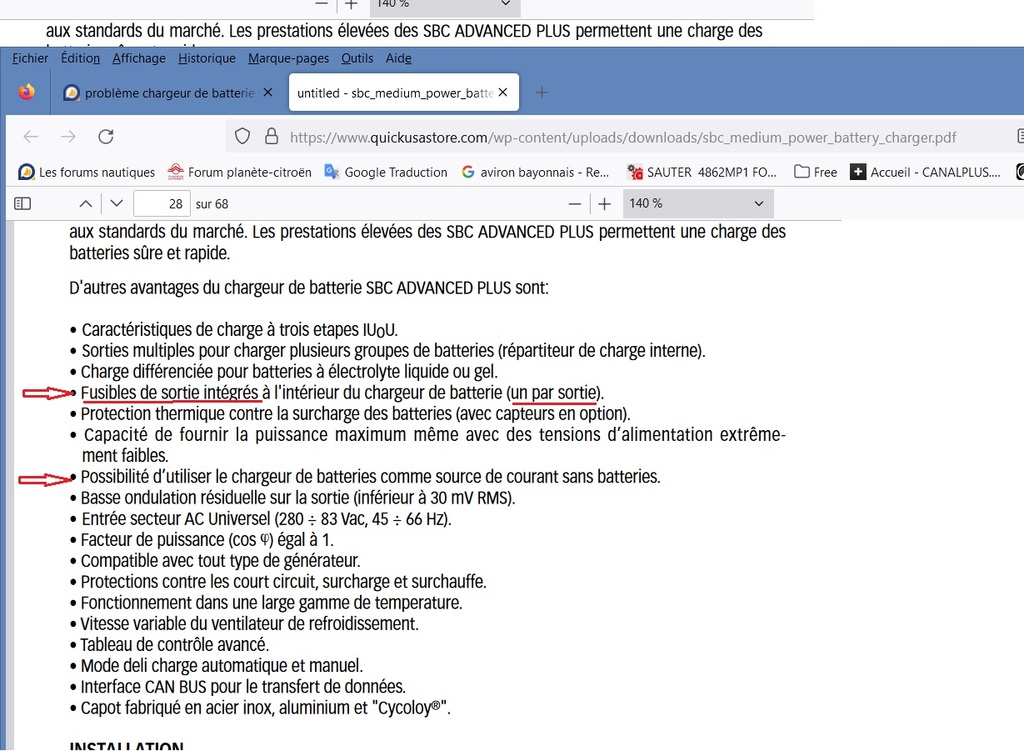Open the Outils menu
The image size is (1024, 751).
357,58
